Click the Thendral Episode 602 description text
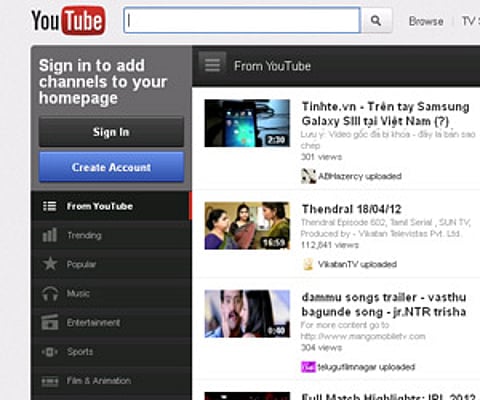480x400 pixels. pos(385,228)
